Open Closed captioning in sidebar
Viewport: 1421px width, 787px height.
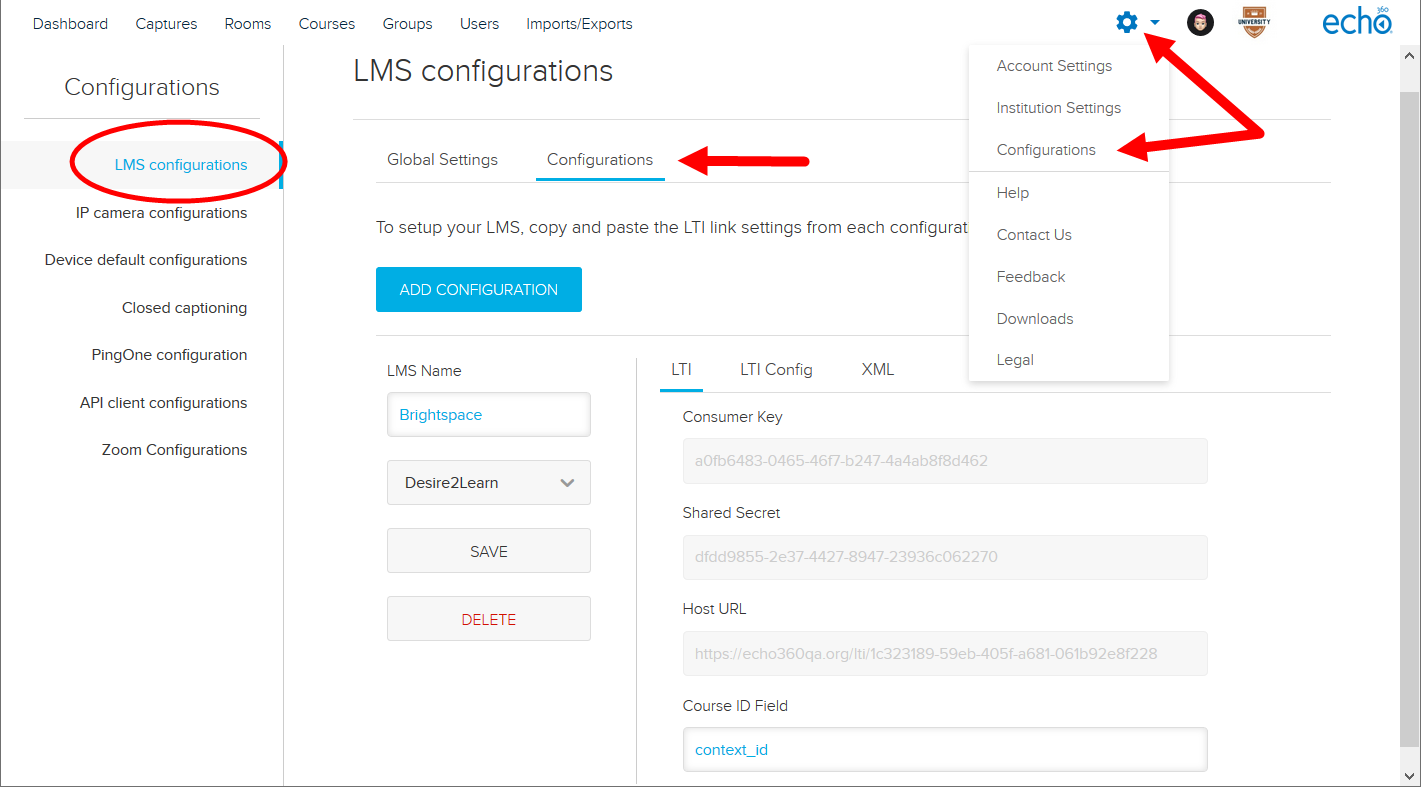(x=184, y=308)
